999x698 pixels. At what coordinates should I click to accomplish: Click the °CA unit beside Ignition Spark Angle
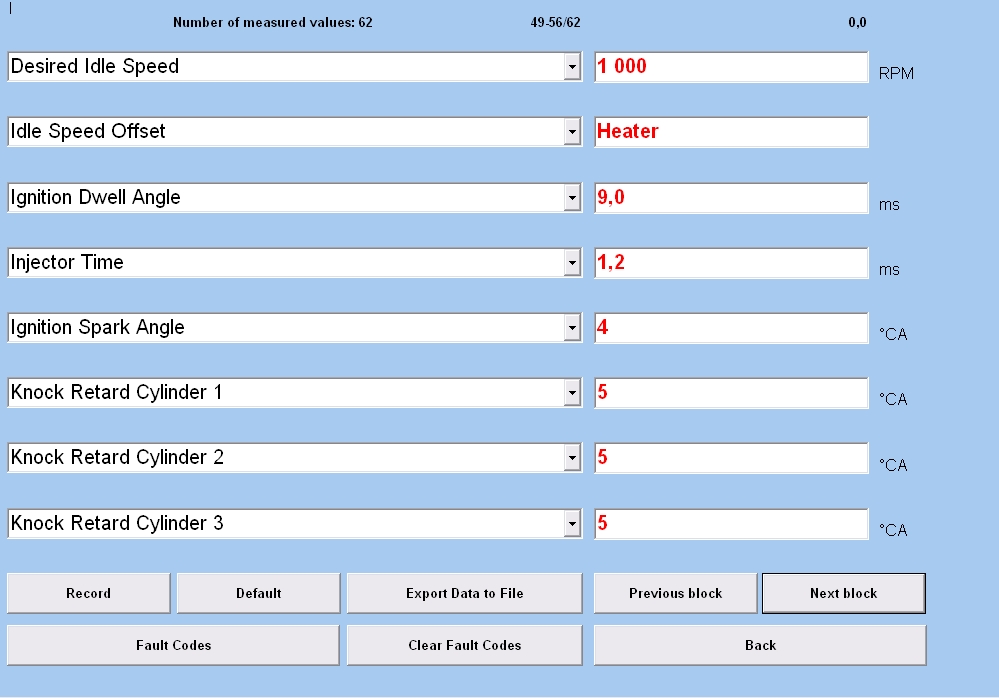tap(893, 334)
